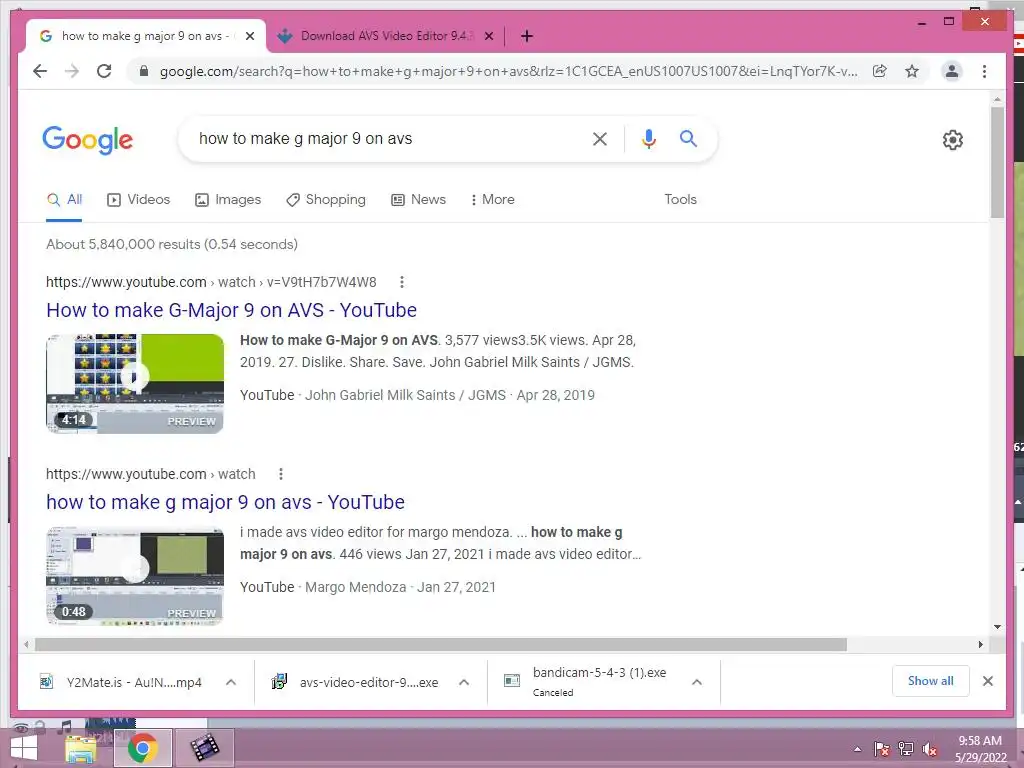Expand options for bandicam download

pos(697,682)
